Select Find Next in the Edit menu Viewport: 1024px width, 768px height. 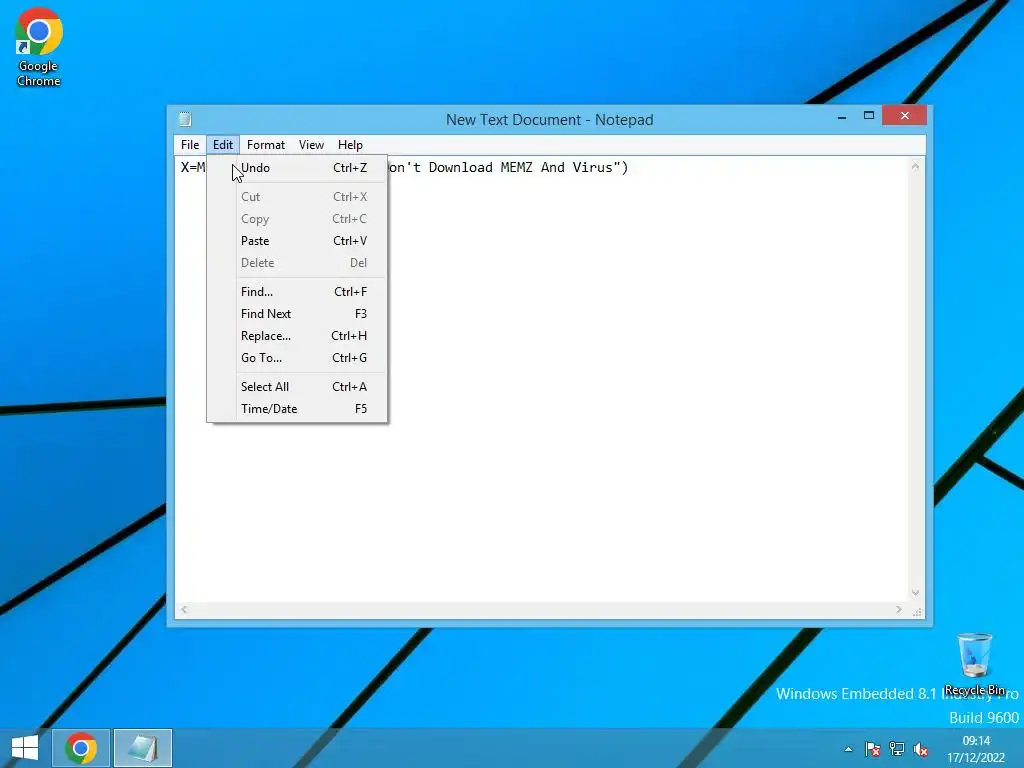297,314
